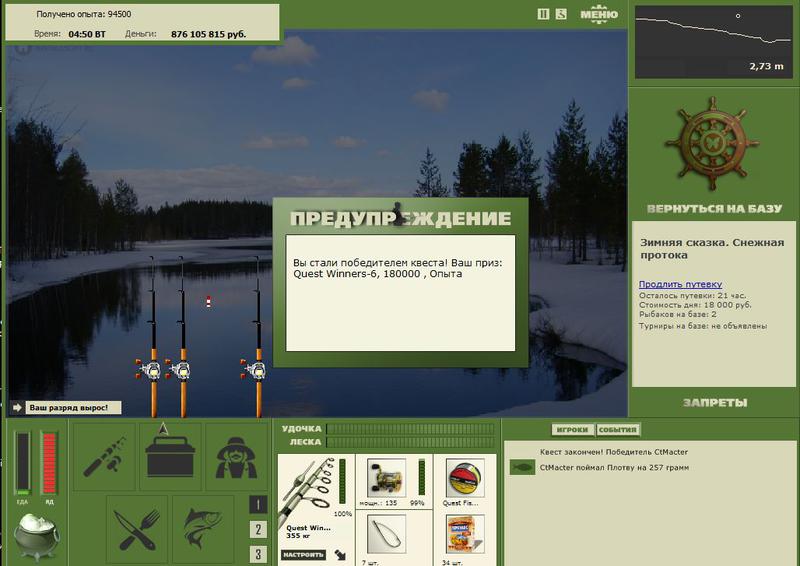Image resolution: width=800 pixels, height=566 pixels.
Task: Click the ПРЕДУПРЕЖДЕНИЕ dialog title
Action: (x=401, y=219)
